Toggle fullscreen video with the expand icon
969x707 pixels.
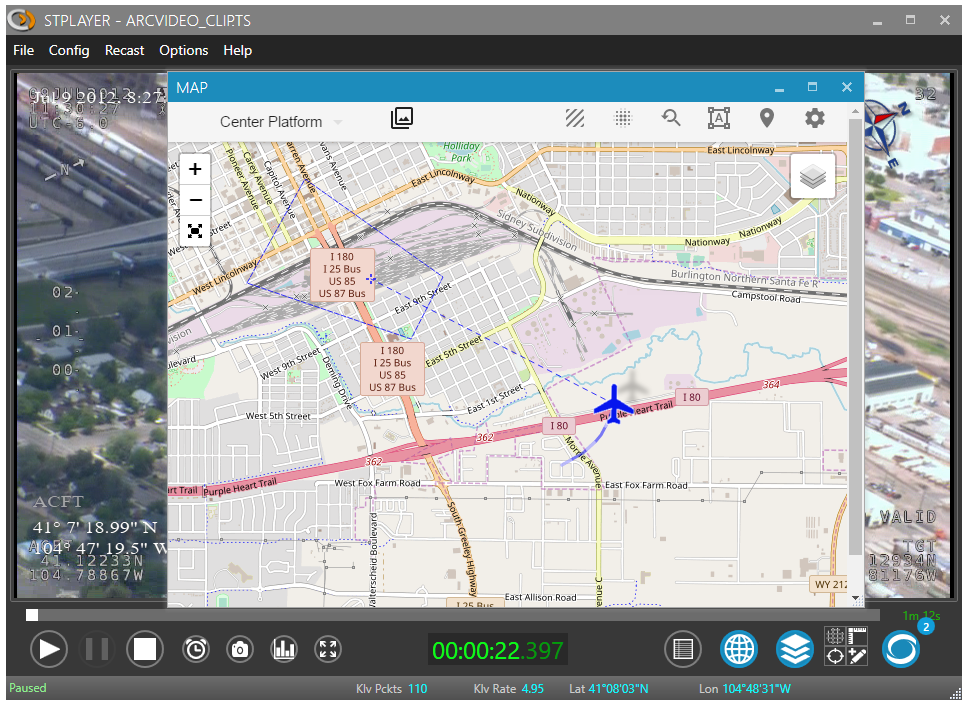(328, 650)
